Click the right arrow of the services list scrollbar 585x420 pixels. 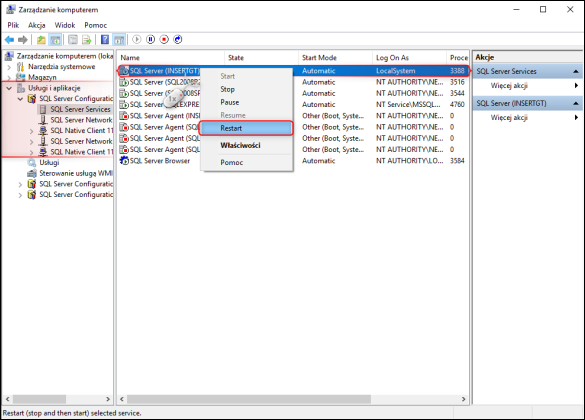463,399
